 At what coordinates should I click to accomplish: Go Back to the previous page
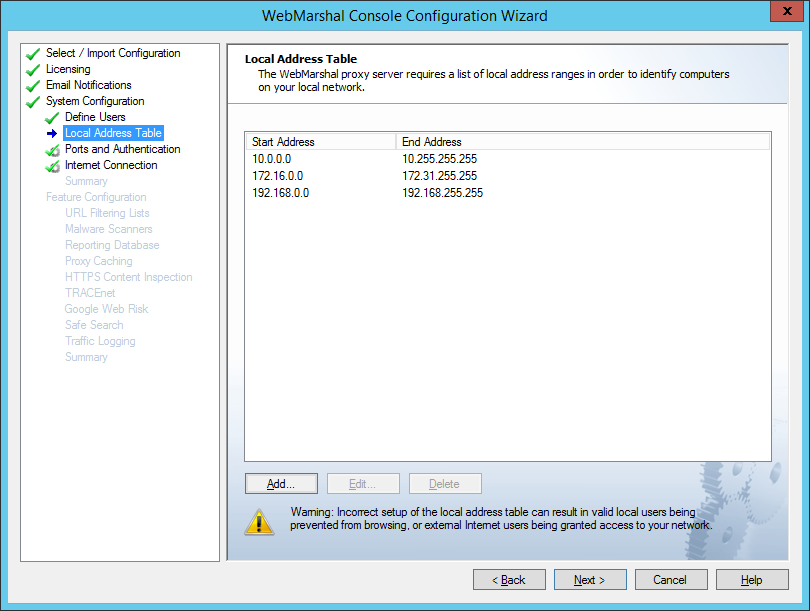tap(509, 580)
